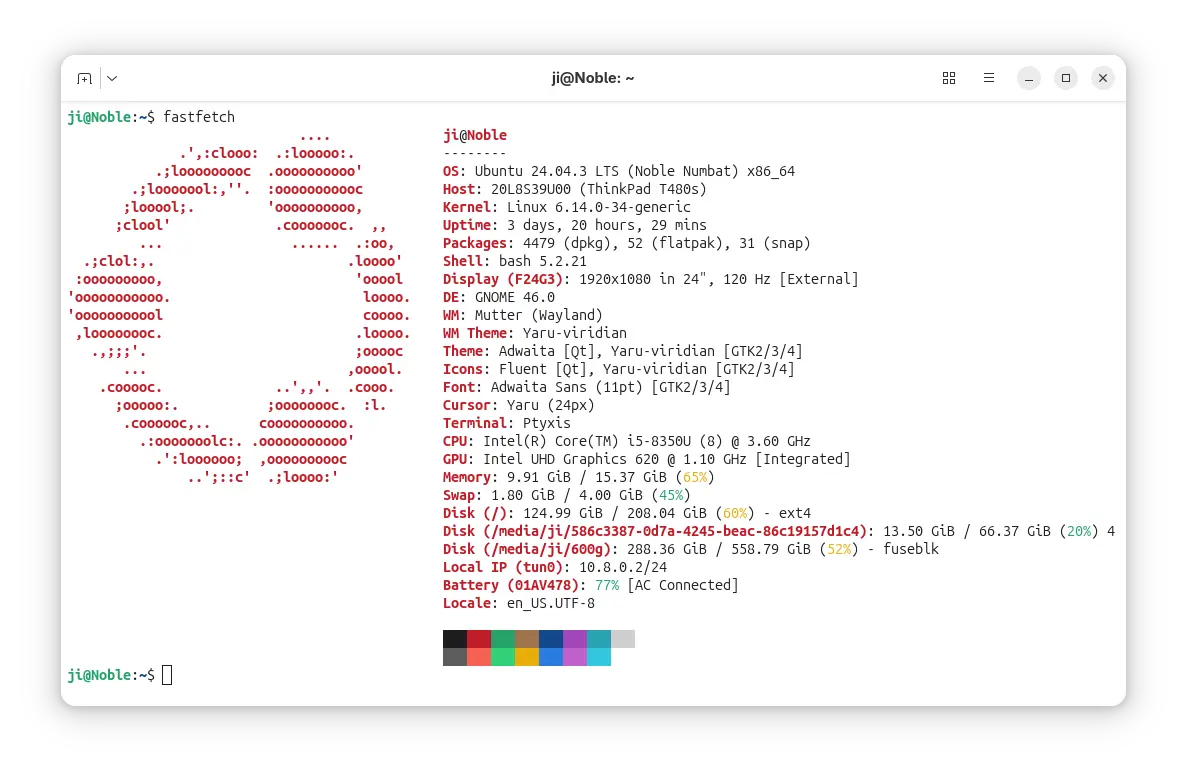
Task: Click the Battery 77% value
Action: (606, 585)
